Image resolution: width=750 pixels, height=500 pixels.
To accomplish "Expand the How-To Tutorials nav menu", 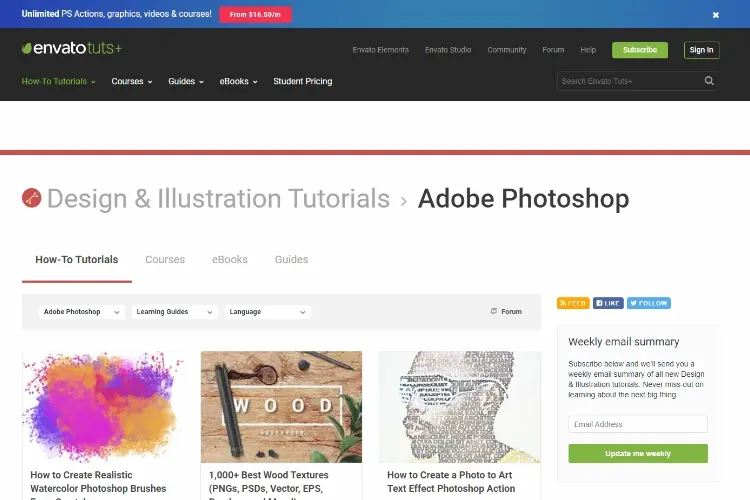I will point(58,81).
